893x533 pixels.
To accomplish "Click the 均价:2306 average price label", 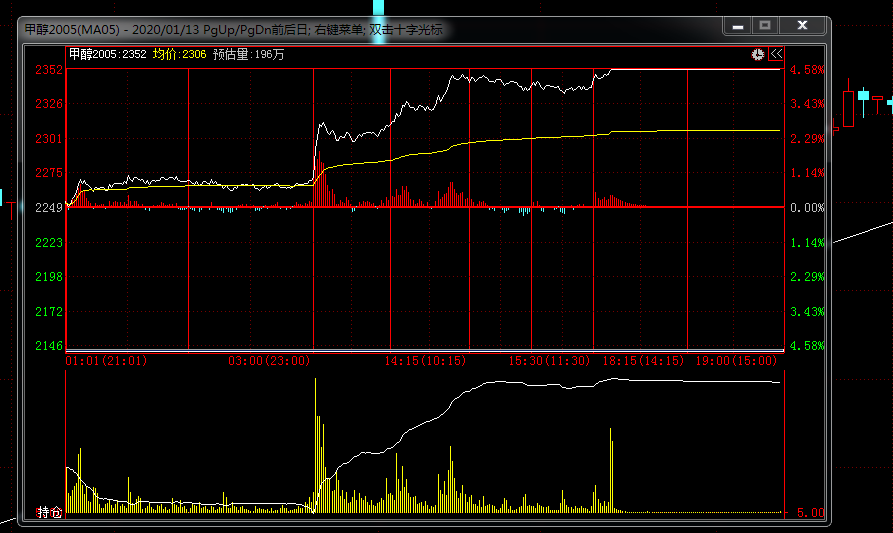I will pos(179,55).
